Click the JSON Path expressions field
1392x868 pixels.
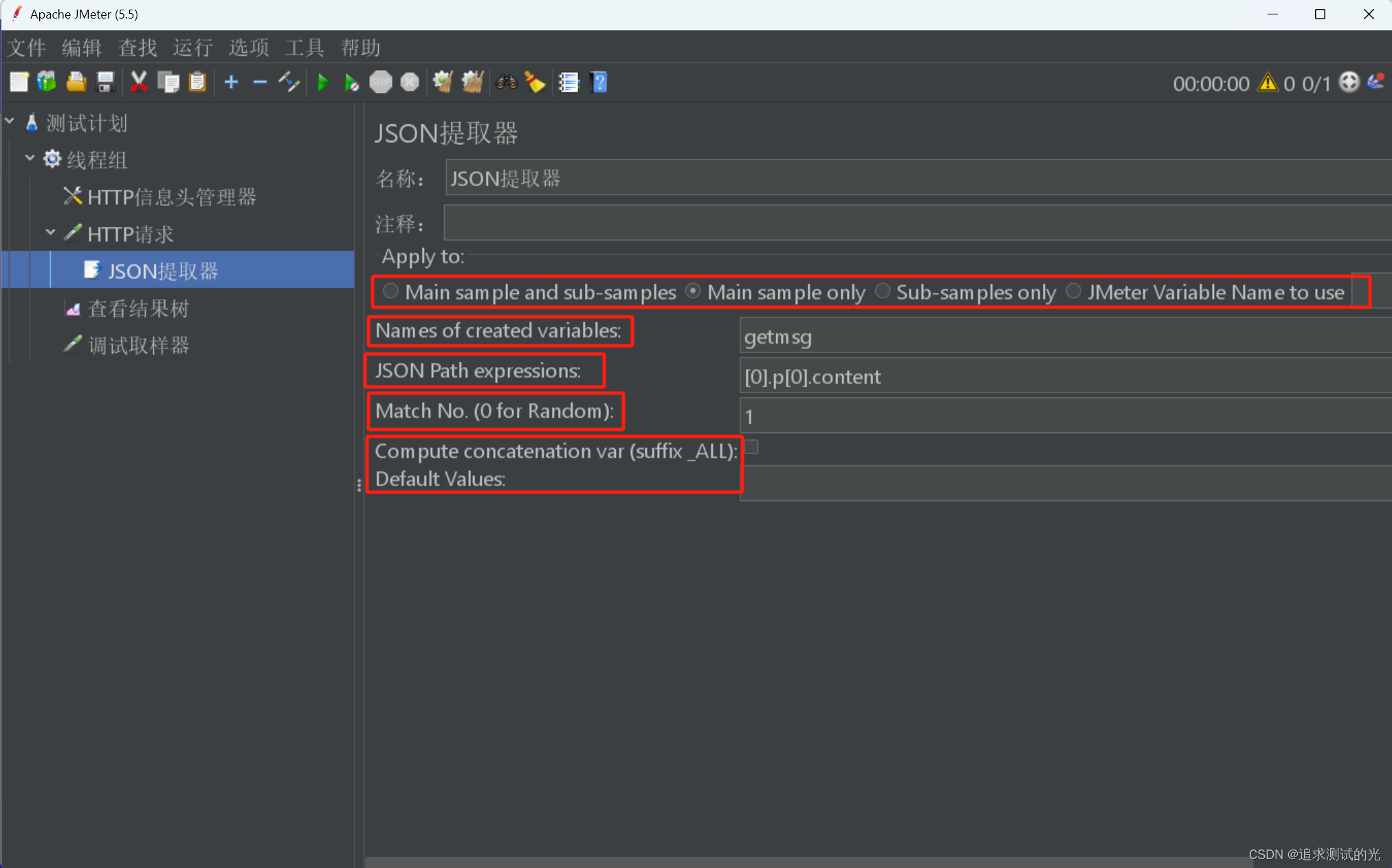click(1065, 377)
